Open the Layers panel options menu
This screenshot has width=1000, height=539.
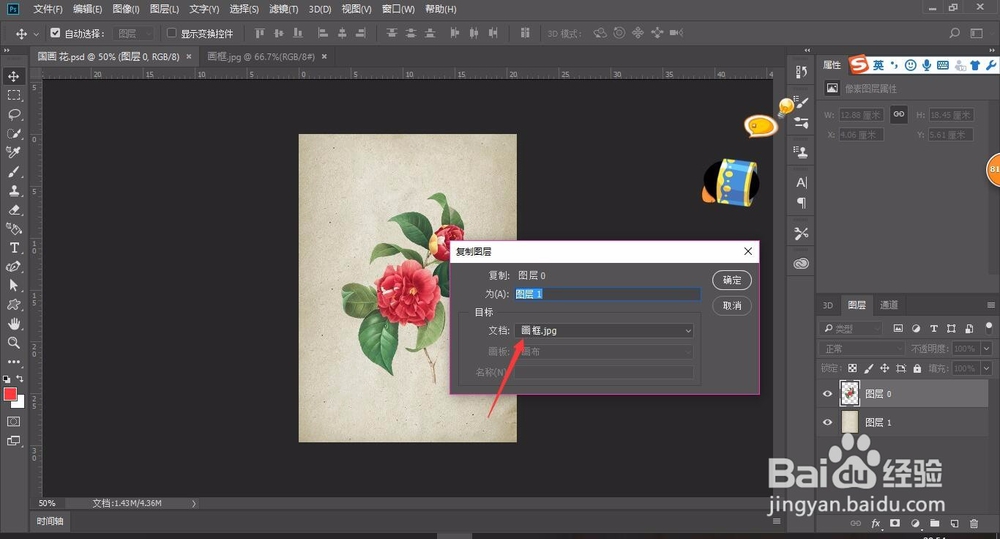tap(990, 305)
